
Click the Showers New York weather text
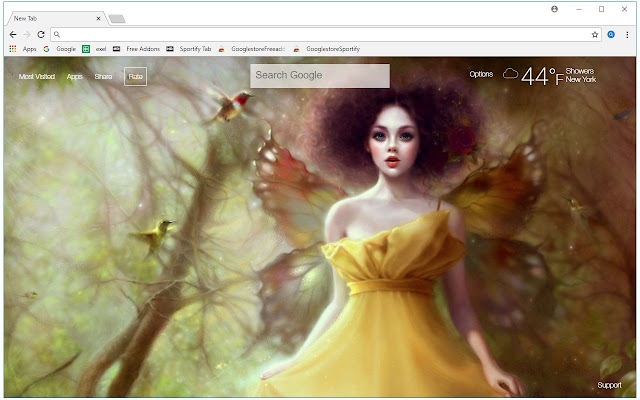click(x=581, y=75)
